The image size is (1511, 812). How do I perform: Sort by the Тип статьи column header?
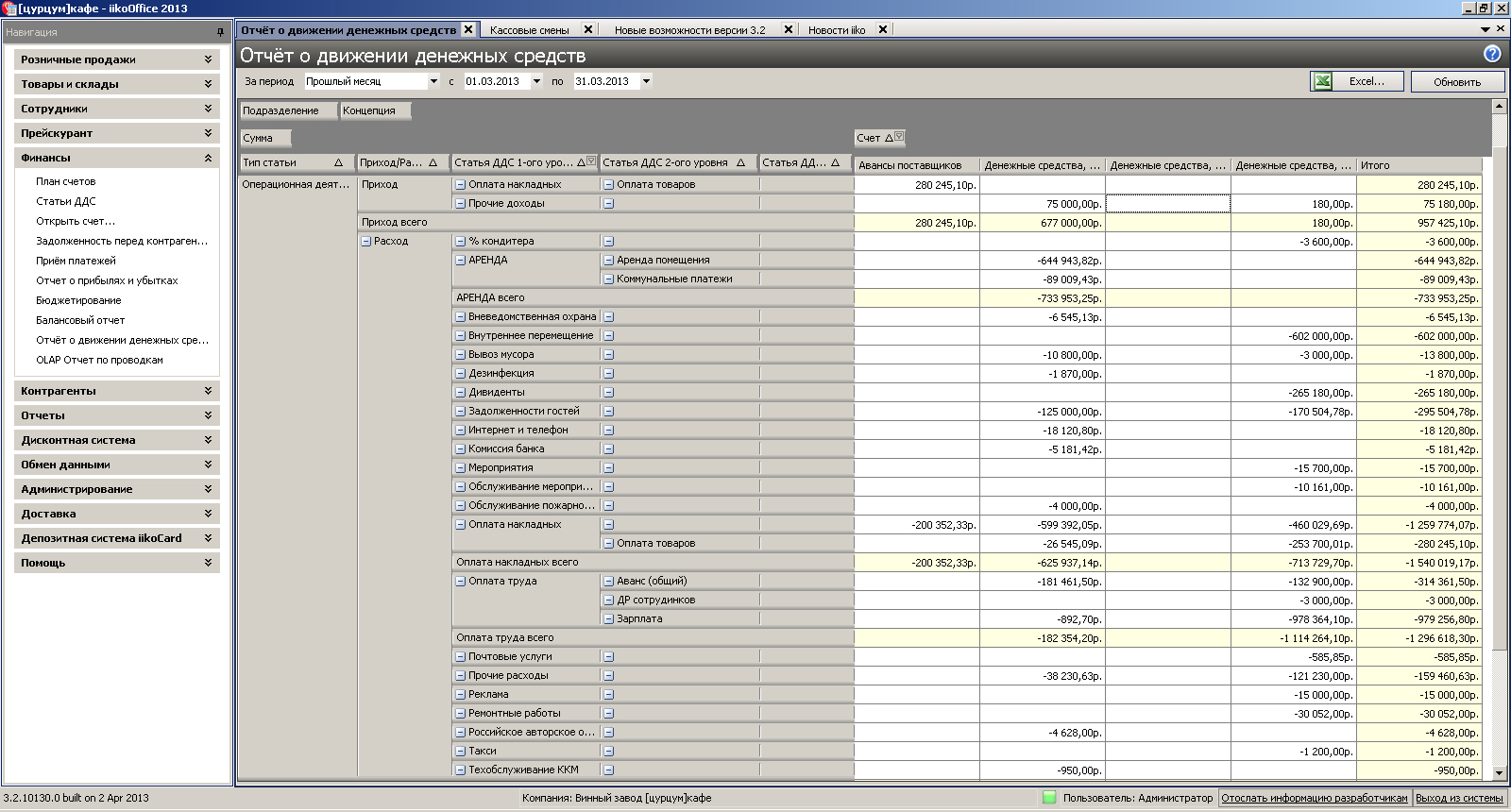point(297,162)
